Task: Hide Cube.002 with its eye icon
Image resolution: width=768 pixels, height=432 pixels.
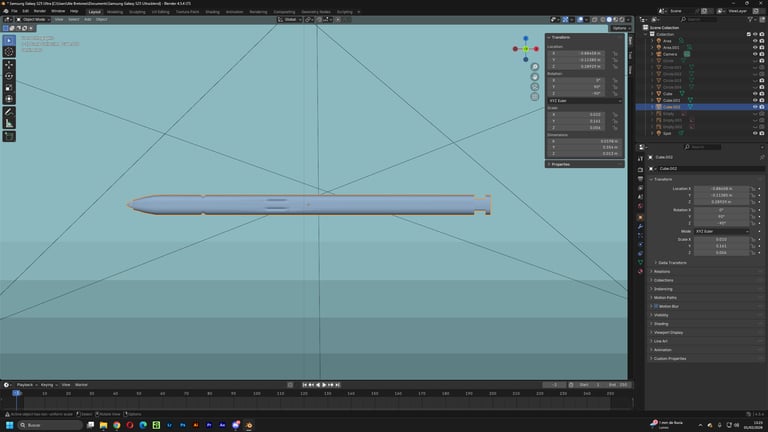Action: coord(755,107)
